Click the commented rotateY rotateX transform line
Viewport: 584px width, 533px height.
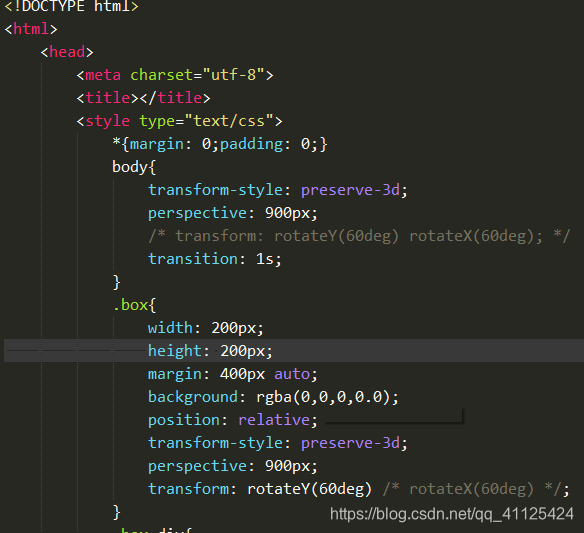[x=359, y=236]
